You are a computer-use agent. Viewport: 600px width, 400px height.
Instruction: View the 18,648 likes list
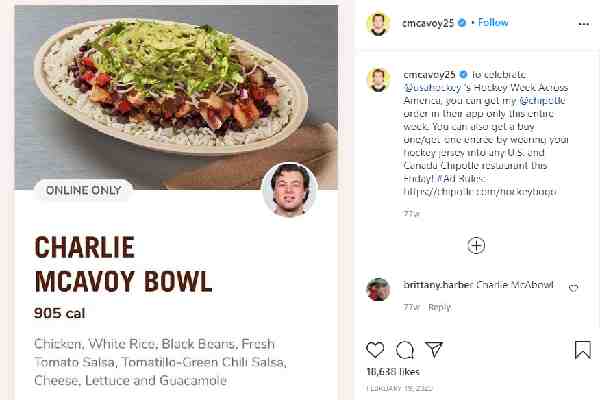(394, 370)
